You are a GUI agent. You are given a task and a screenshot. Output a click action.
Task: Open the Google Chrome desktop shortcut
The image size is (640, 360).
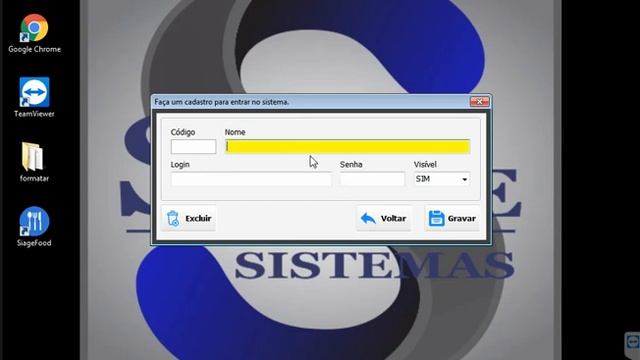pos(34,33)
